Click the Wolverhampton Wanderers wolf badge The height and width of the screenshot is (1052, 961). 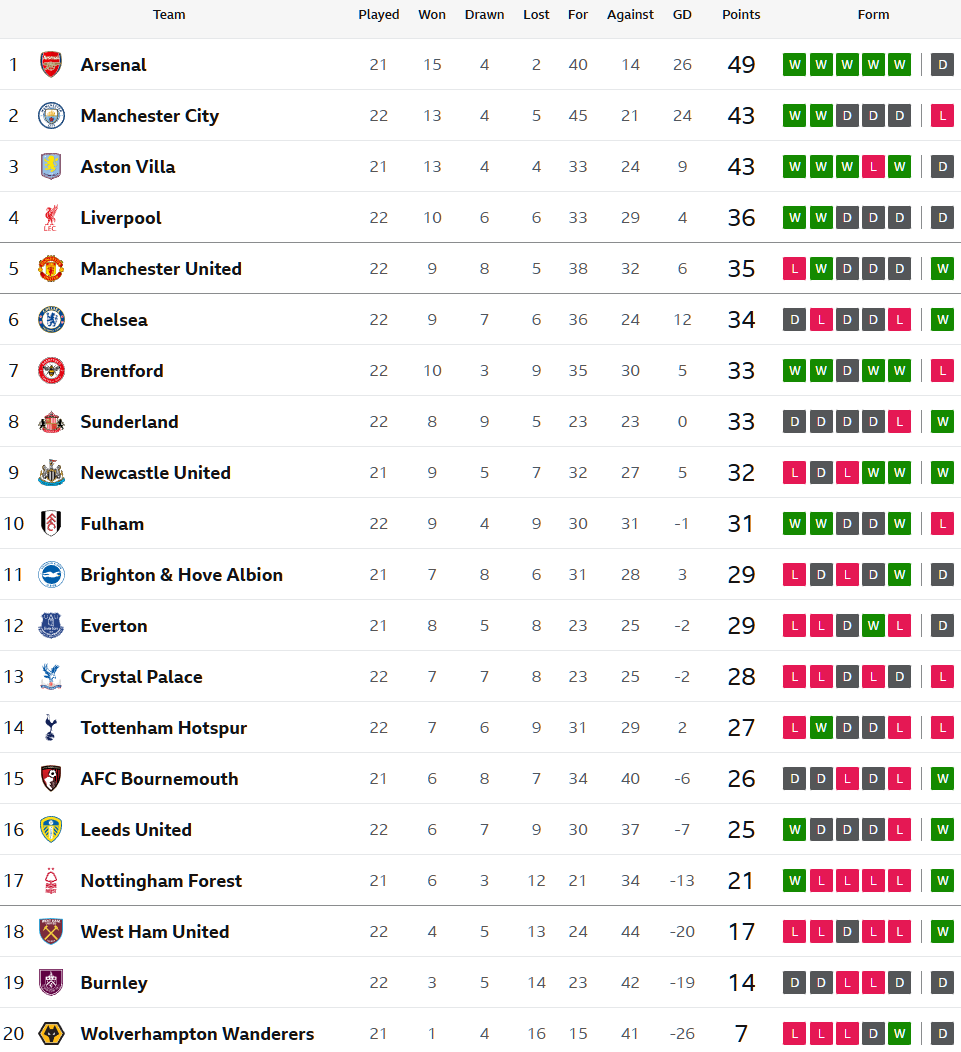pos(51,1034)
